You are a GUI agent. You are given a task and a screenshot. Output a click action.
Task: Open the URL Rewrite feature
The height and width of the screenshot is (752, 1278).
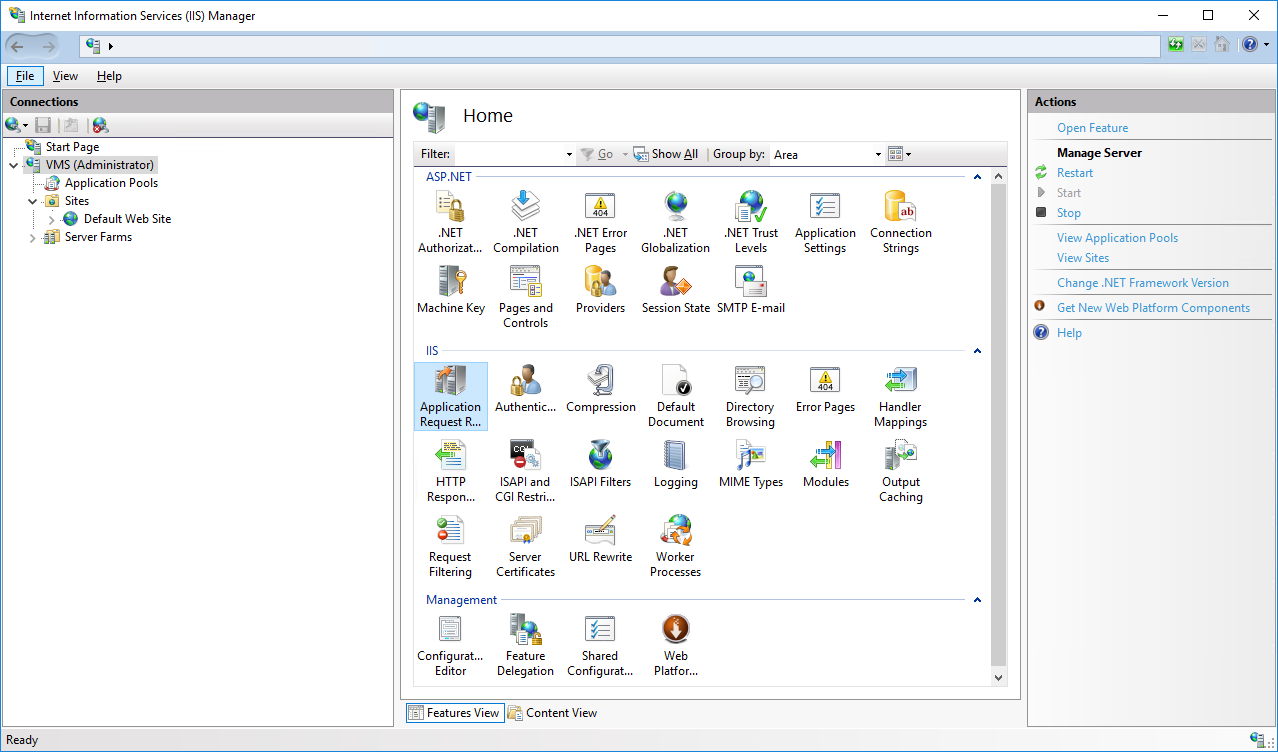(601, 538)
